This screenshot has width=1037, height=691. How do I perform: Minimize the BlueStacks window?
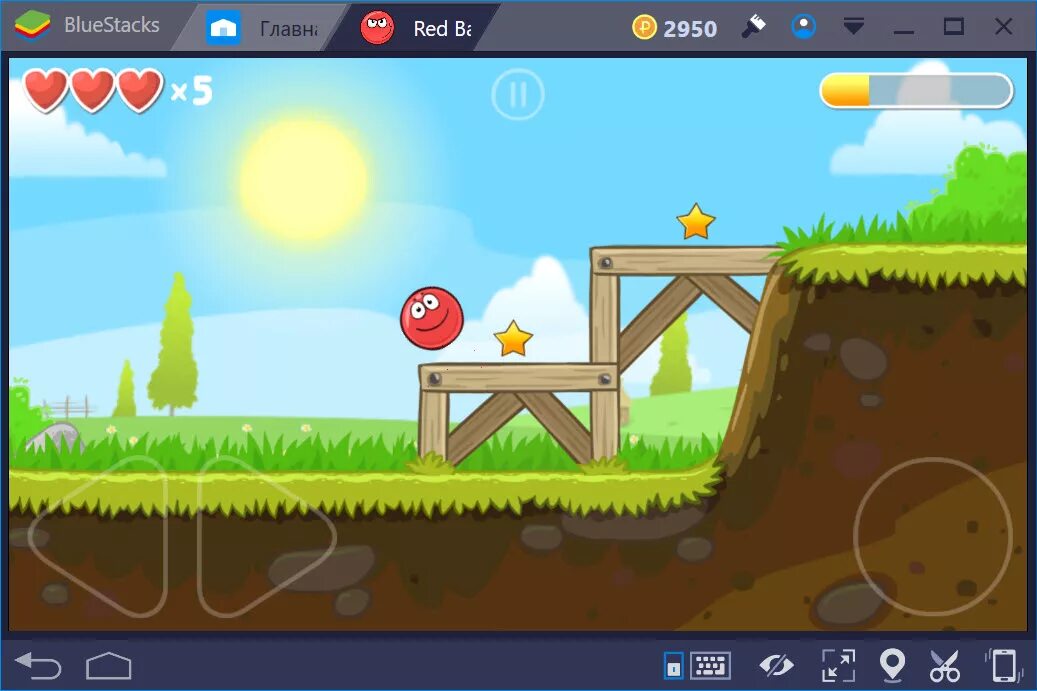pos(904,31)
